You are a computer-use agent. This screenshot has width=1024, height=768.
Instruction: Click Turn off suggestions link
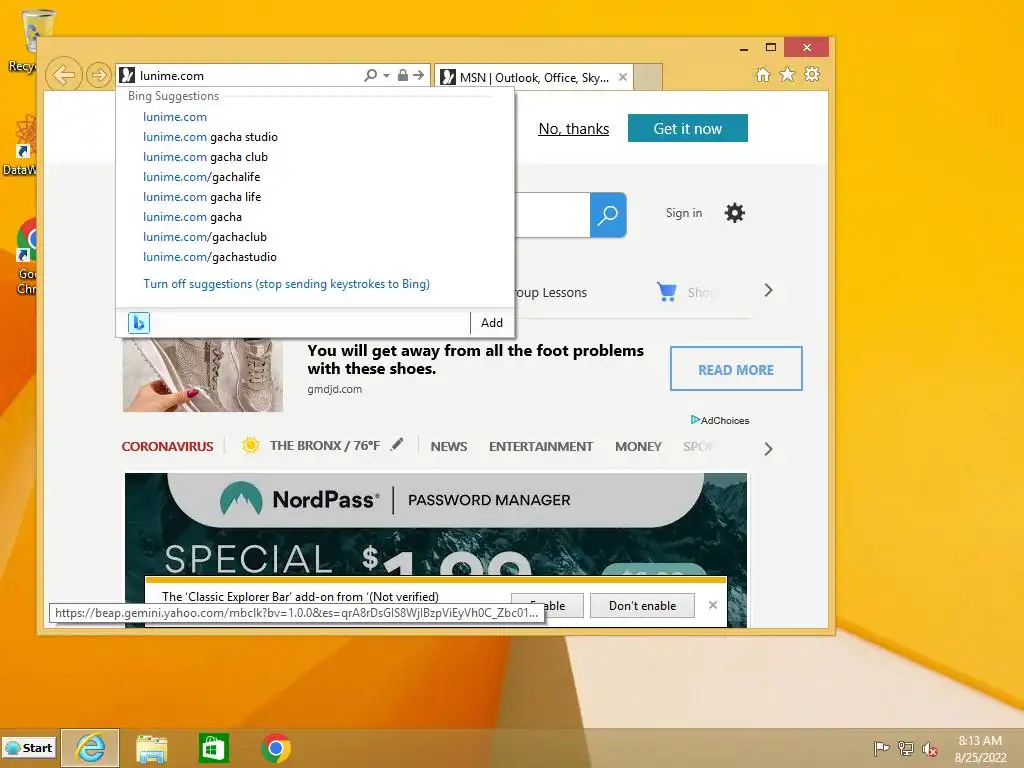[x=286, y=284]
